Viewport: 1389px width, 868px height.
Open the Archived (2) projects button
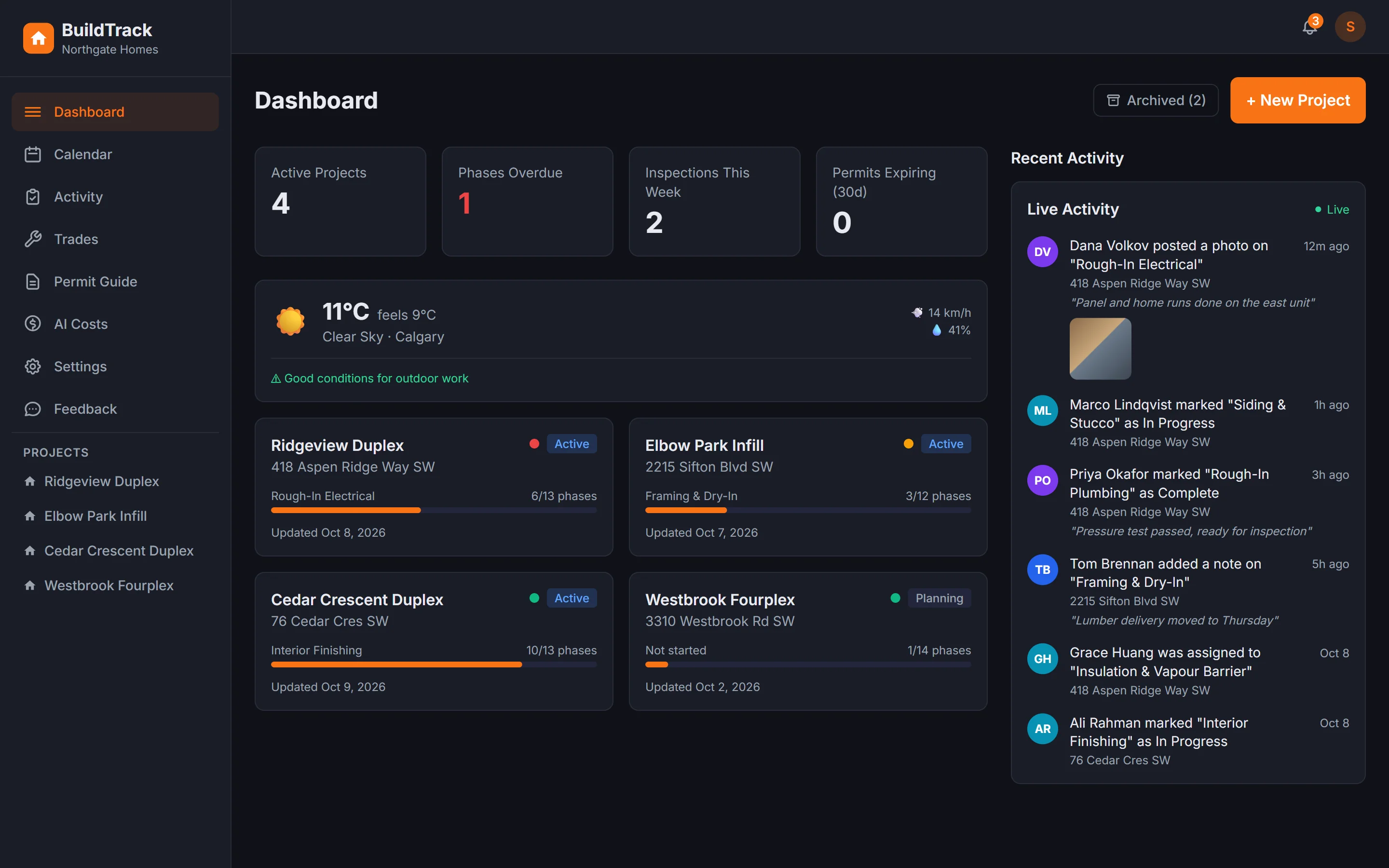click(x=1156, y=100)
